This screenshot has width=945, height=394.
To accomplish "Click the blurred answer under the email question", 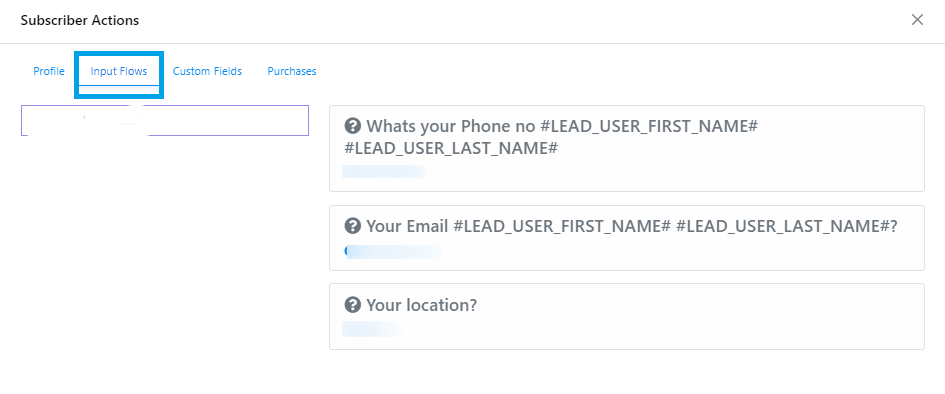I will click(x=392, y=252).
